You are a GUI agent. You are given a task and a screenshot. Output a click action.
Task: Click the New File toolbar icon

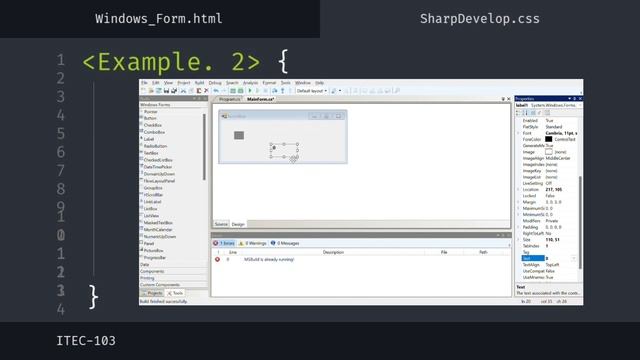[x=143, y=91]
